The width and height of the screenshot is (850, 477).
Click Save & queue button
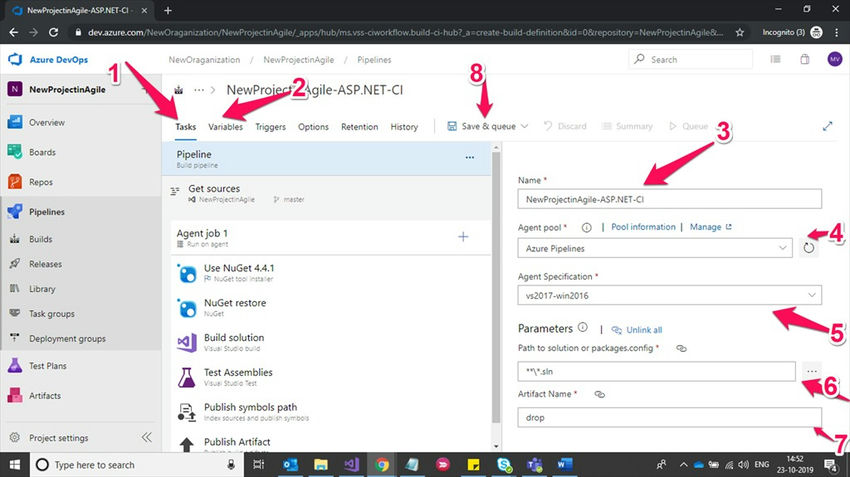pyautogui.click(x=482, y=126)
